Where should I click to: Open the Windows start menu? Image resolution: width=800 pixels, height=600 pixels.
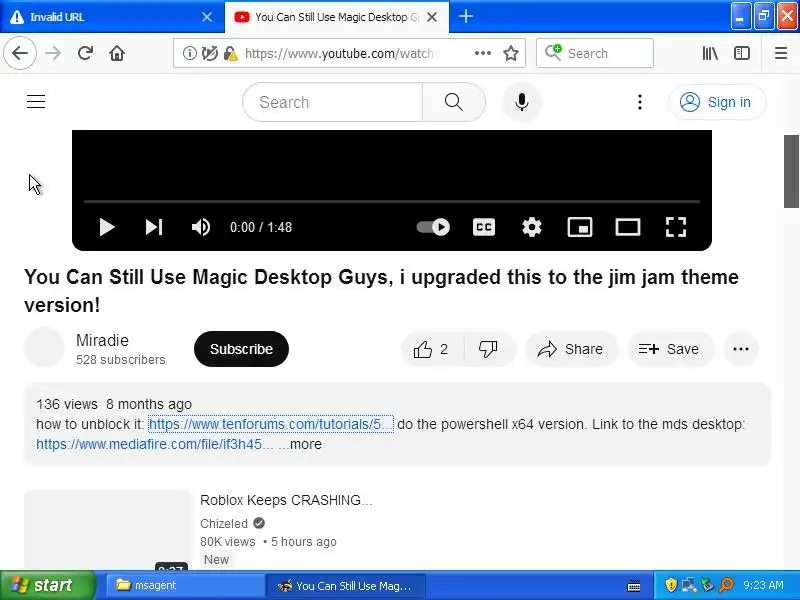coord(47,585)
